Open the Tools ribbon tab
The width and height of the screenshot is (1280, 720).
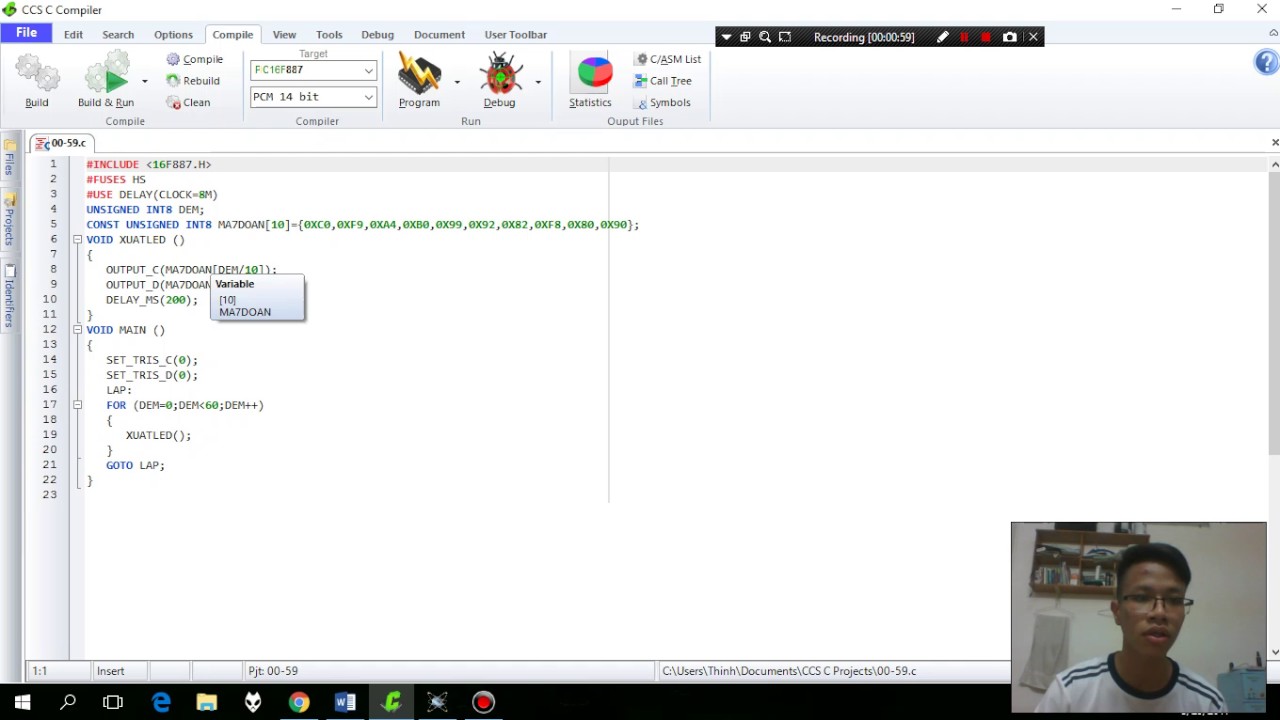(x=329, y=34)
